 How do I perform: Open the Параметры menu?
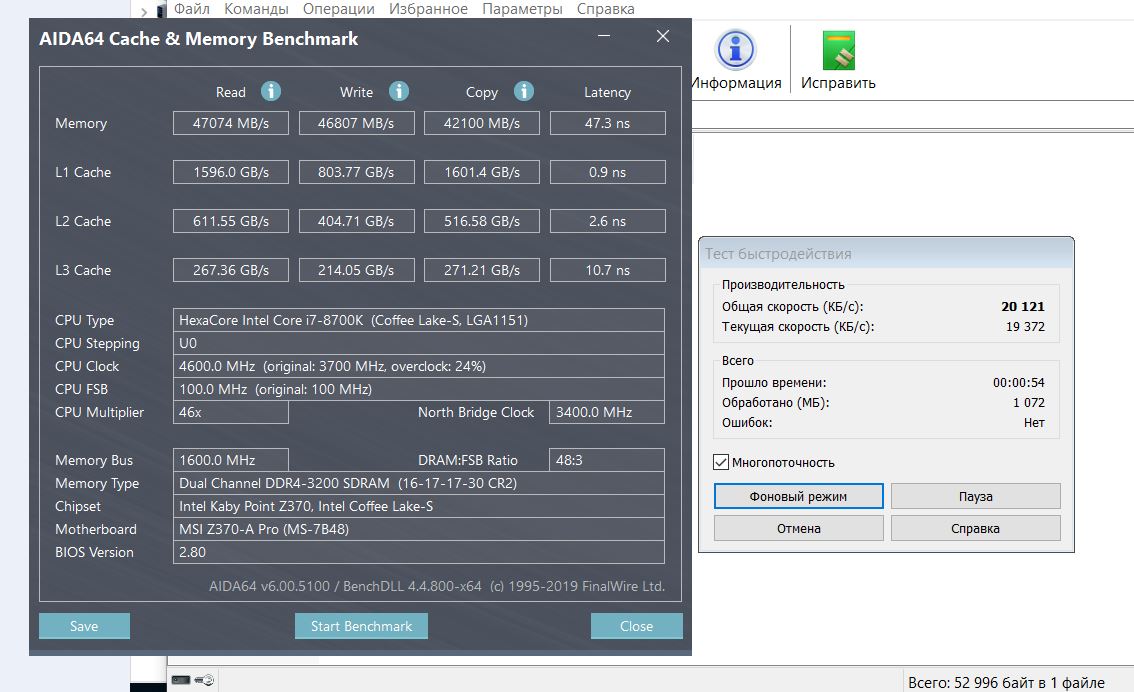click(x=522, y=9)
